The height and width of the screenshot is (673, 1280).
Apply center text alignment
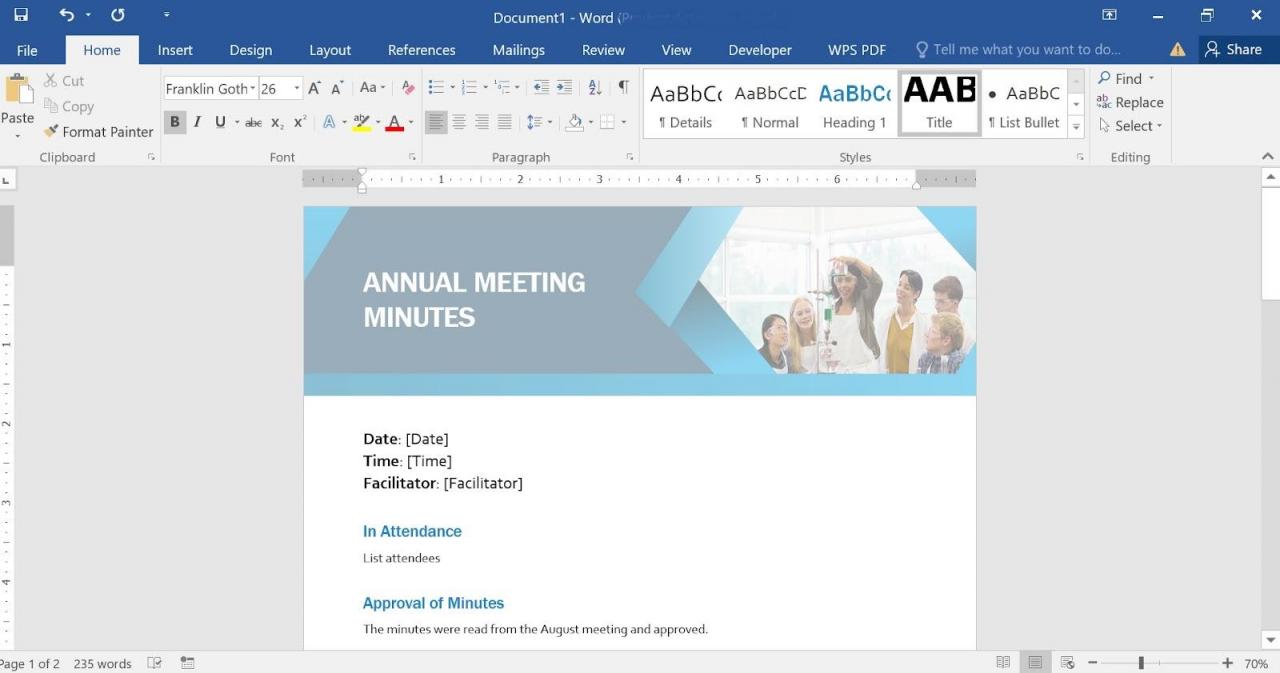tap(459, 122)
